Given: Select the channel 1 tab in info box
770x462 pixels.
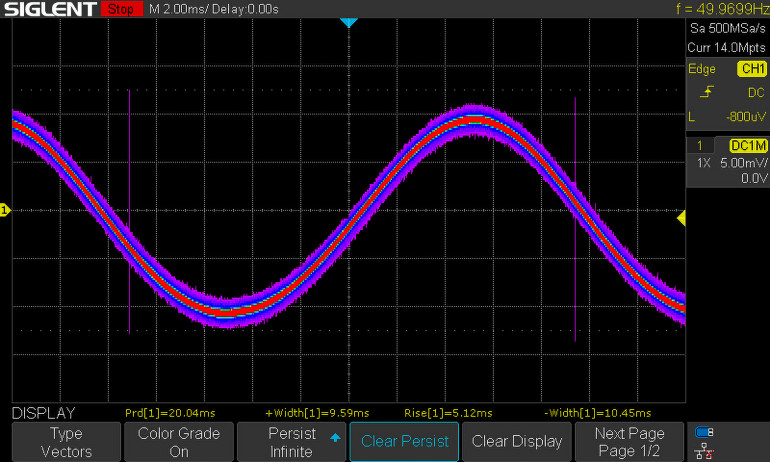Looking at the screenshot, I should coord(701,146).
